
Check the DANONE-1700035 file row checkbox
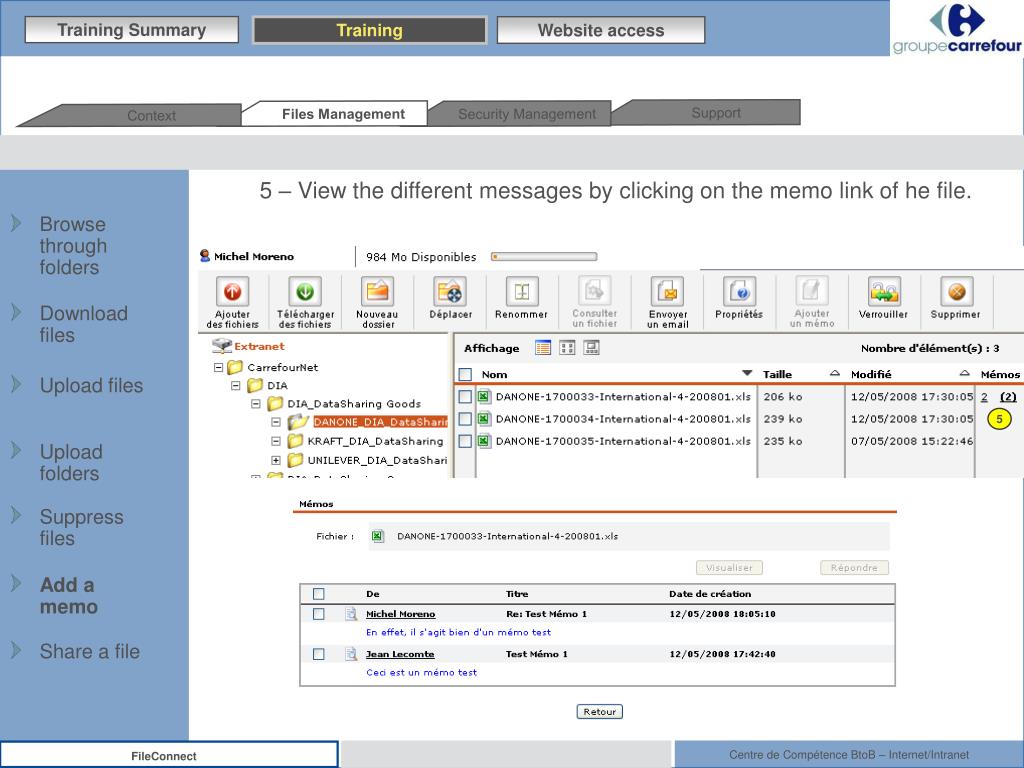pyautogui.click(x=465, y=441)
